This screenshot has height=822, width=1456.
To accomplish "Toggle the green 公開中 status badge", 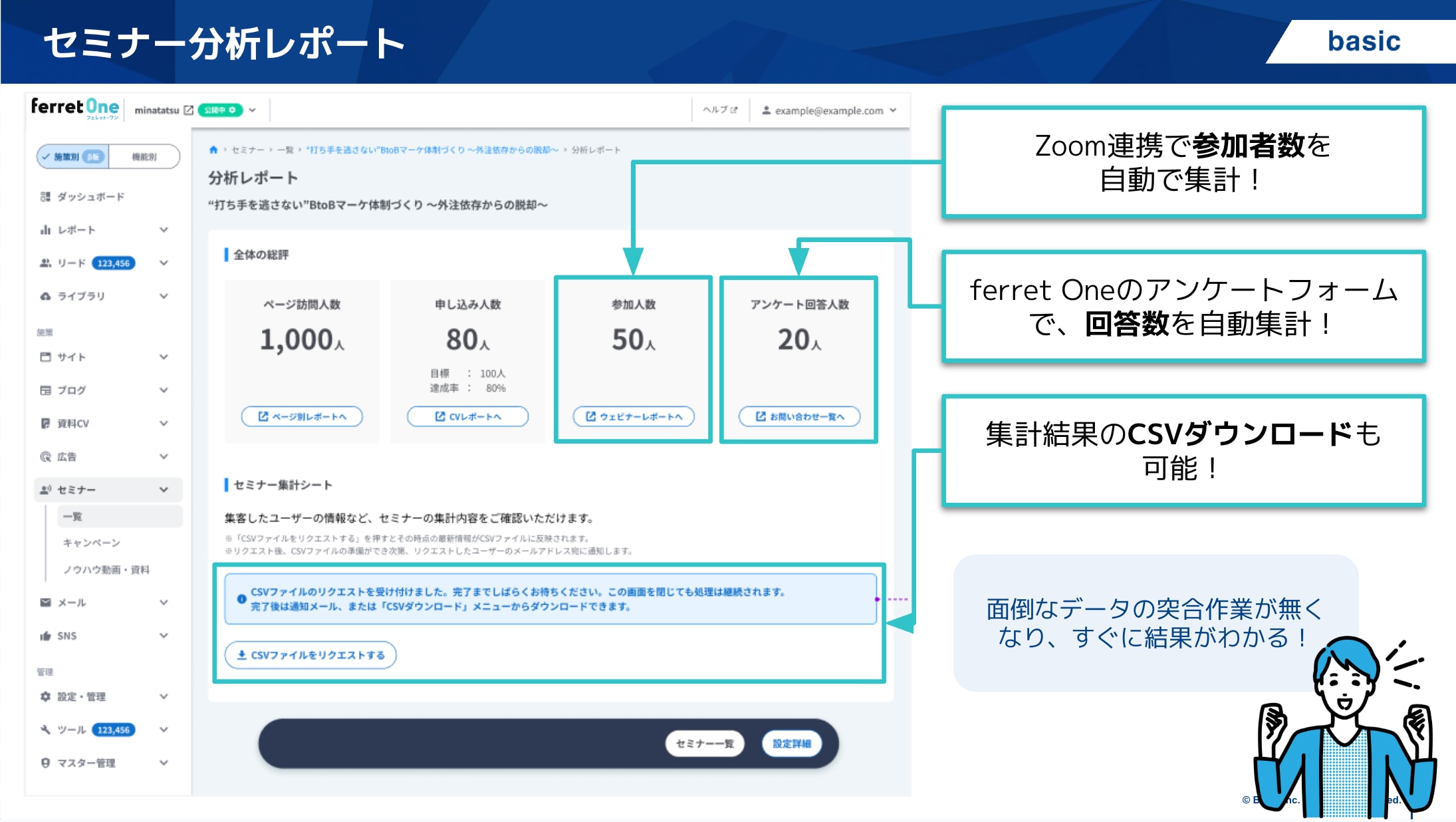I will [x=220, y=110].
